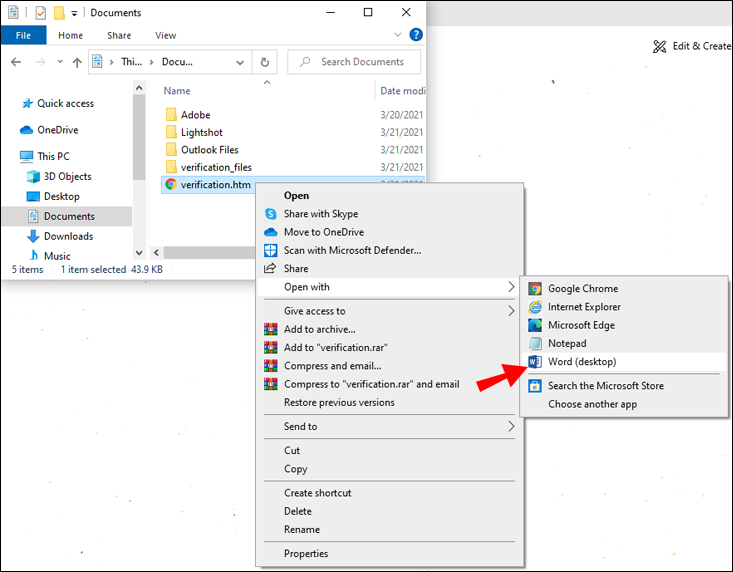The image size is (733, 572).
Task: Open Customize Quick Access Toolbar dropdown
Action: coord(74,13)
